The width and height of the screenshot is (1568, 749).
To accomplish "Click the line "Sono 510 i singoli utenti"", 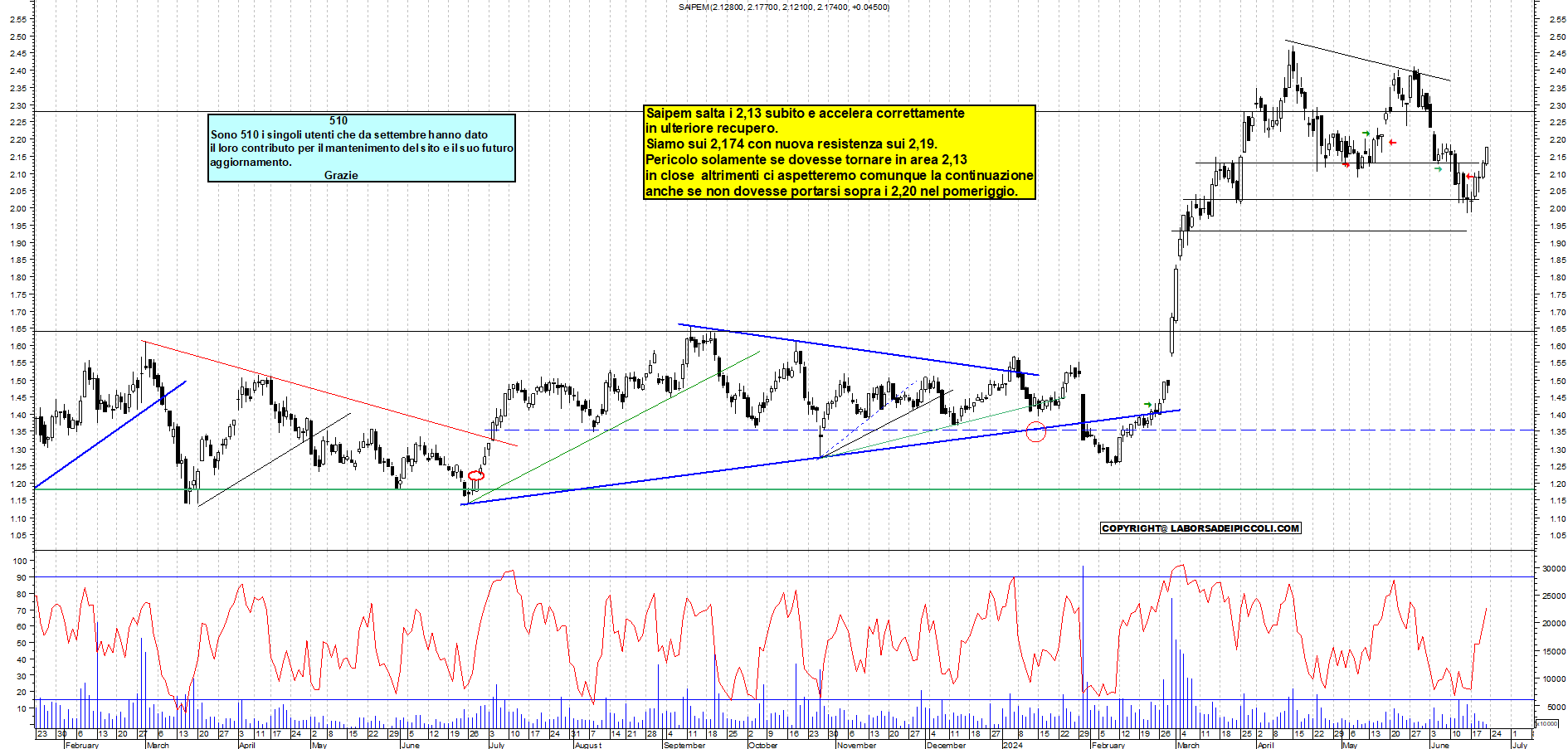I will tap(349, 134).
